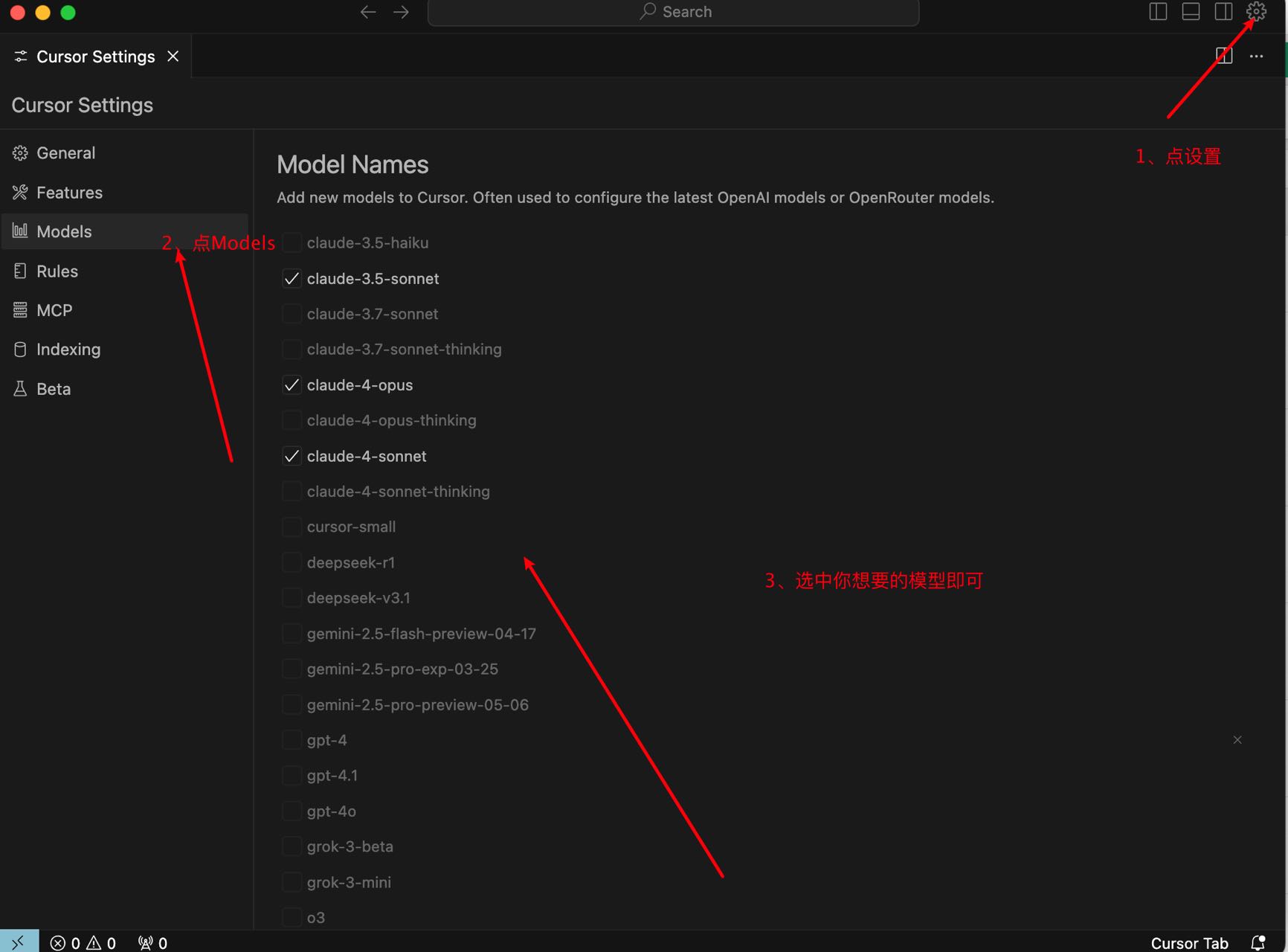Enable claude-4-sonnet-thinking checkbox

tap(292, 491)
